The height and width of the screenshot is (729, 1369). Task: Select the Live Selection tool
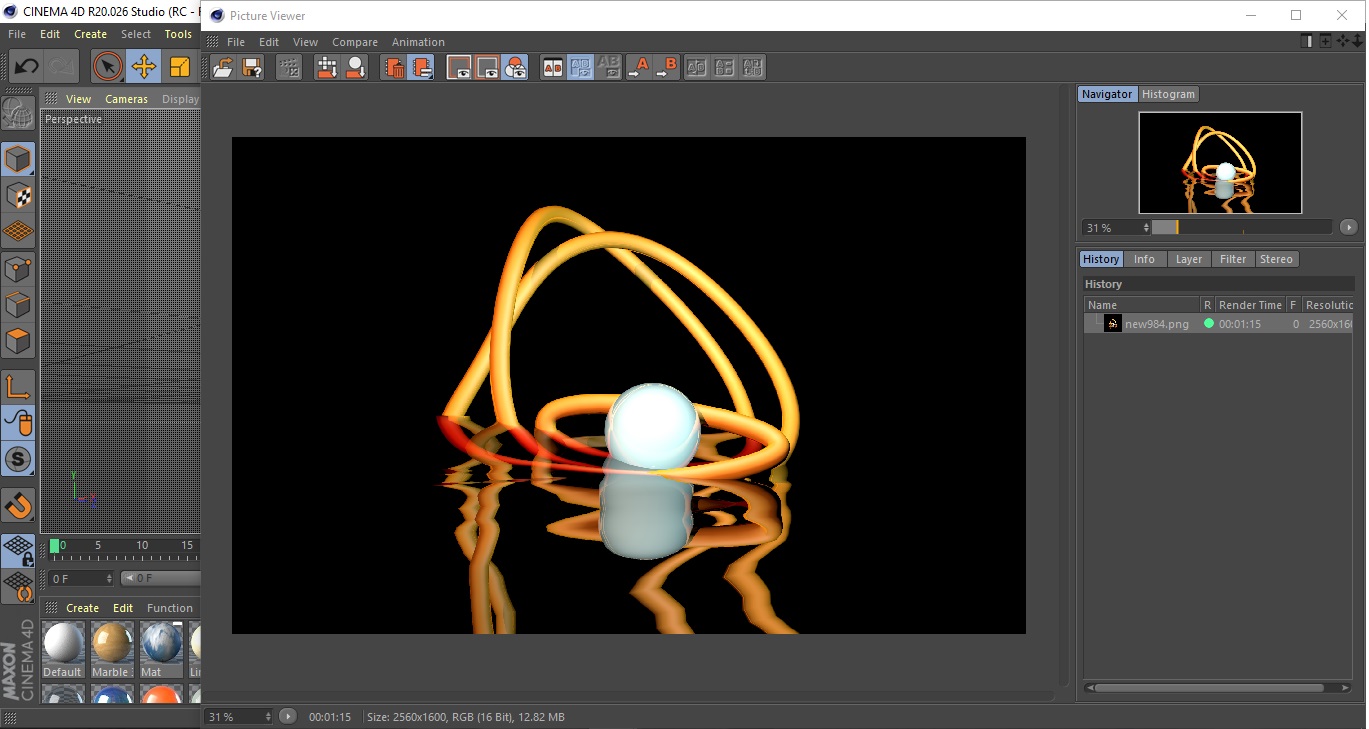click(108, 67)
